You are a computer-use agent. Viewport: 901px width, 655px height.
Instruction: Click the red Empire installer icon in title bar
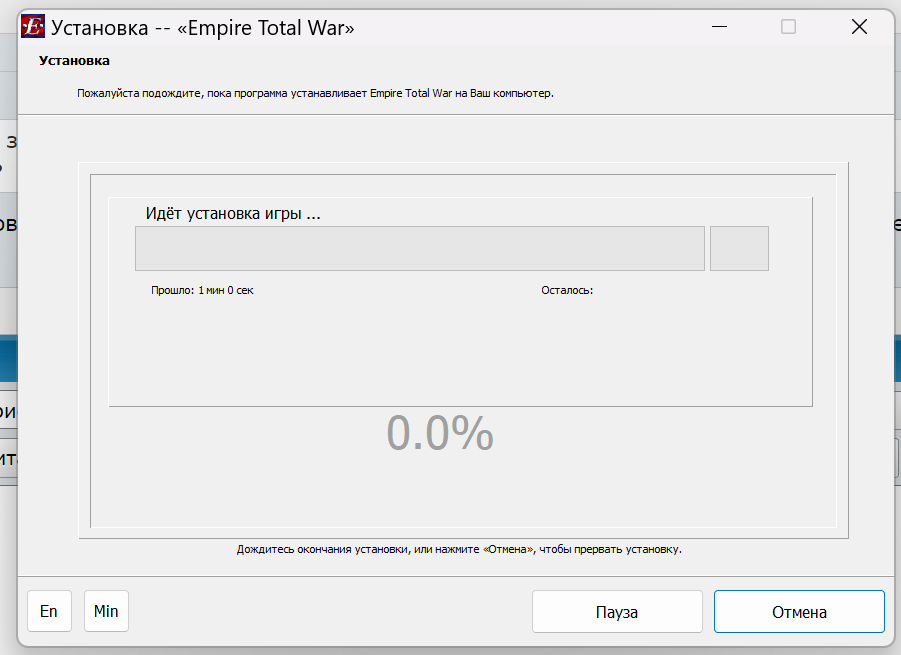(x=33, y=27)
